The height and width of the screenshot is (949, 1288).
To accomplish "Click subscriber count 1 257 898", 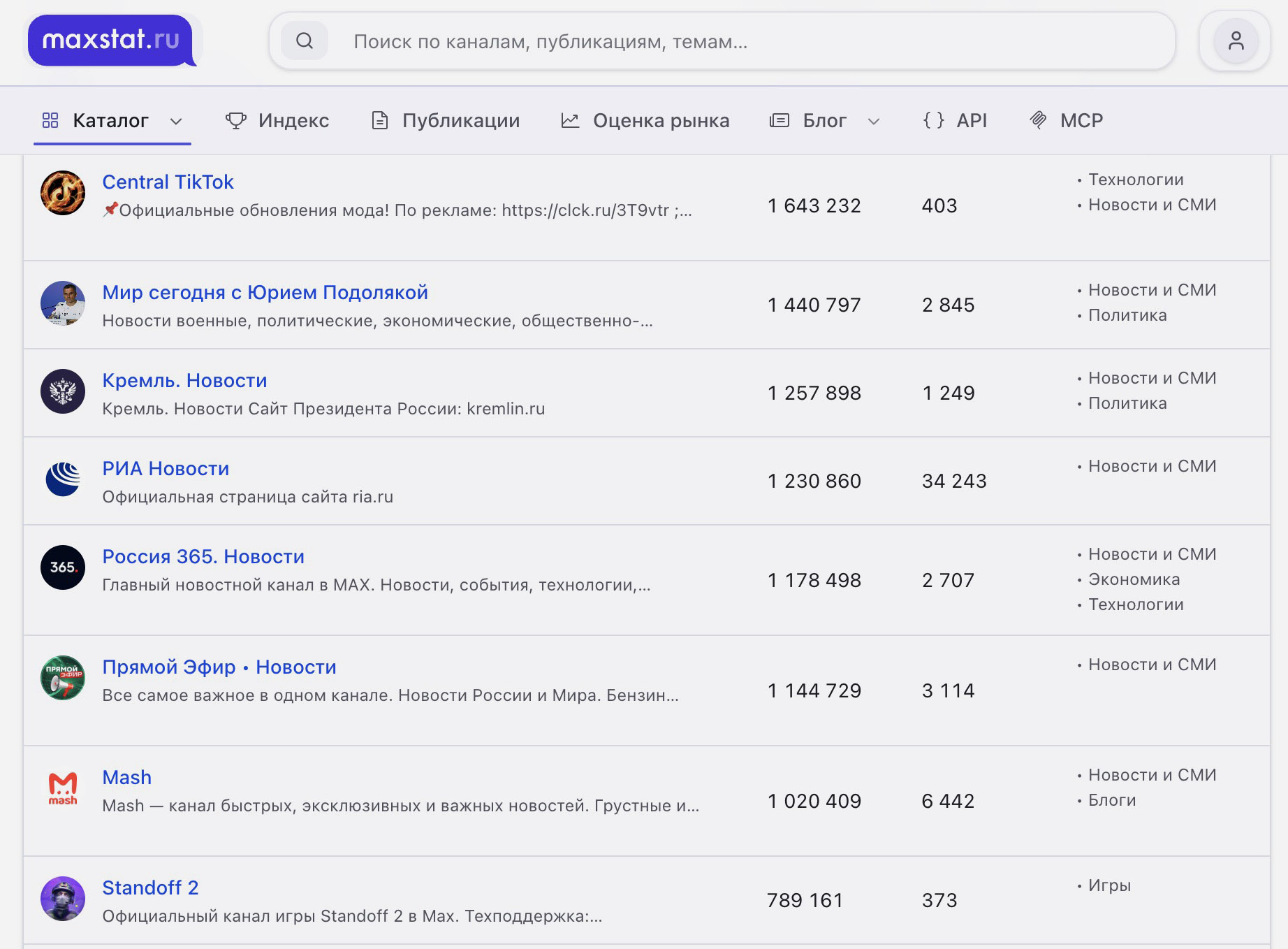I will click(814, 393).
